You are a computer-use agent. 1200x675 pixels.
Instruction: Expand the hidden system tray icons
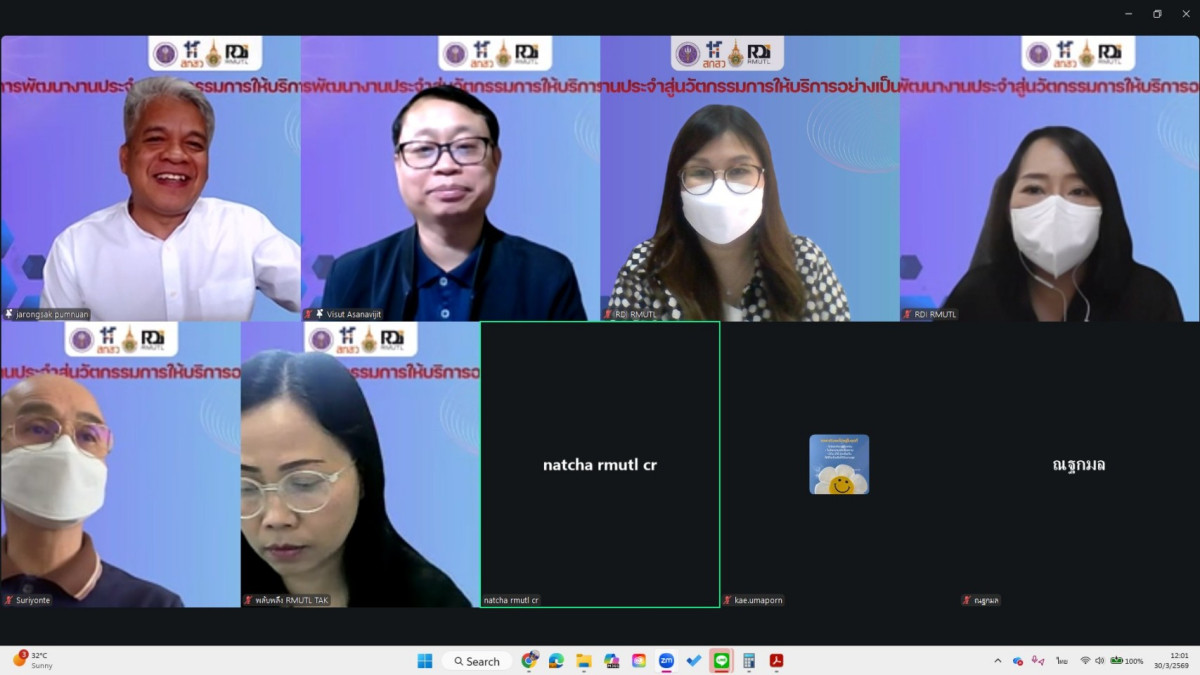point(997,661)
